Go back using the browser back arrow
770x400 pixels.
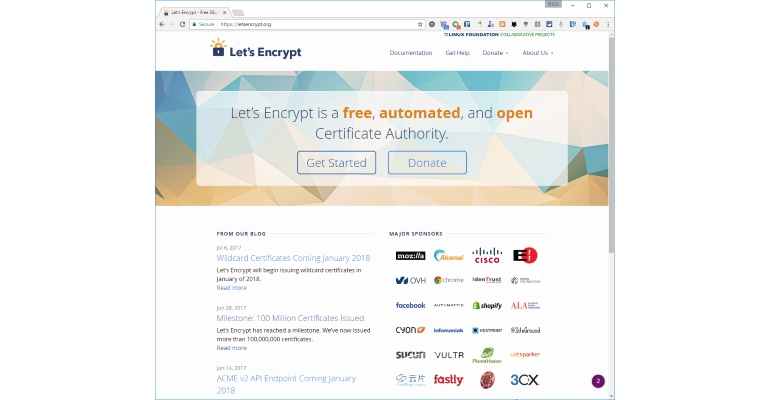[162, 24]
